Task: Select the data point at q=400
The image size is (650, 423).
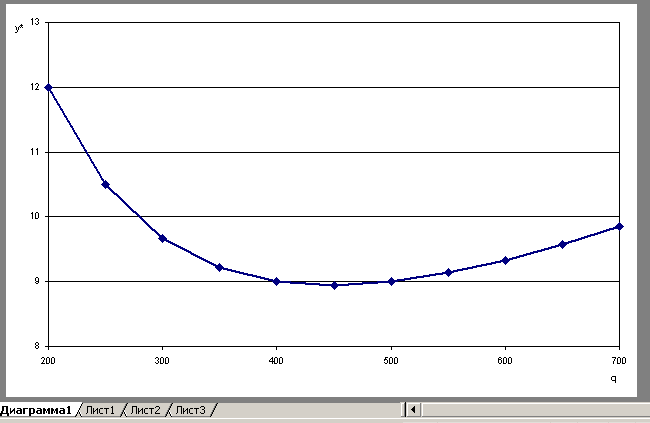Action: coord(276,282)
